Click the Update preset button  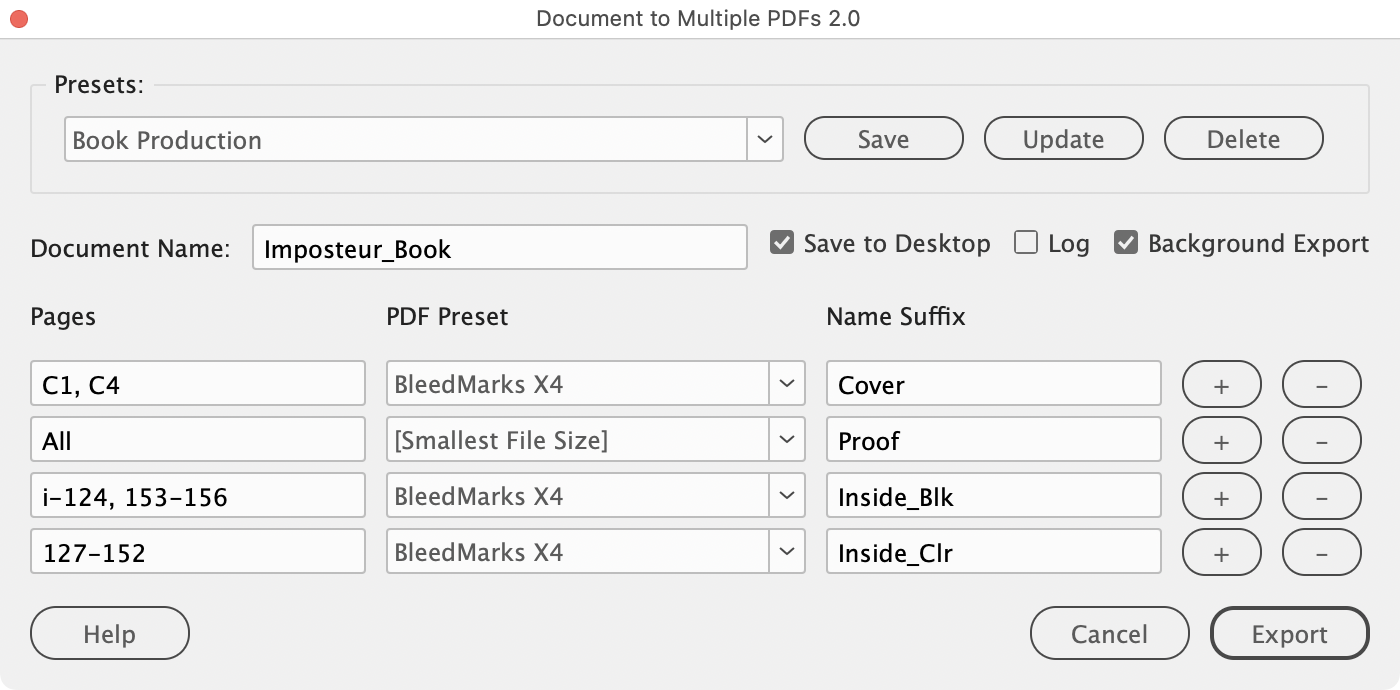tap(1063, 140)
